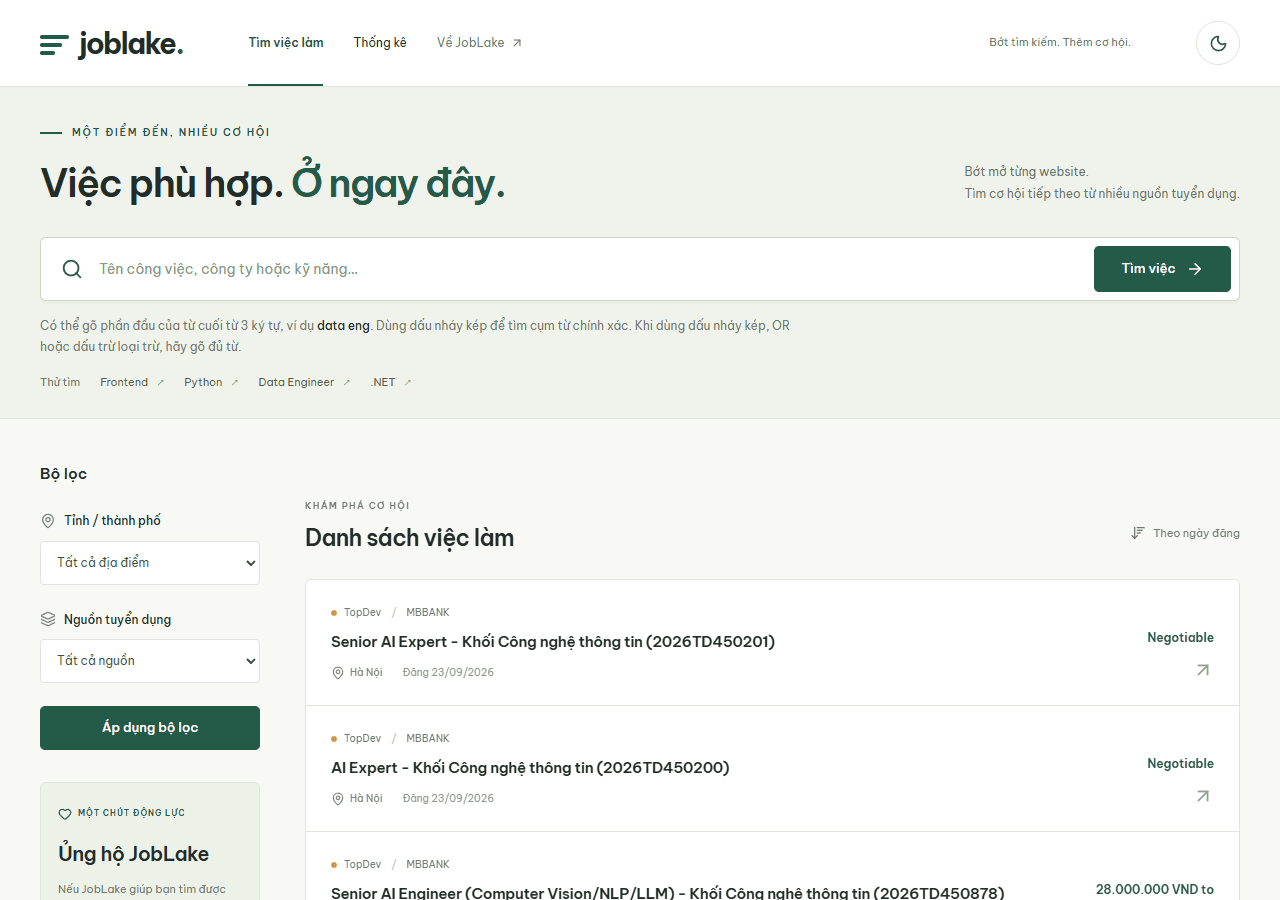The width and height of the screenshot is (1280, 900).
Task: Open Senior AI Expert job title (2026TD450201)
Action: click(553, 642)
